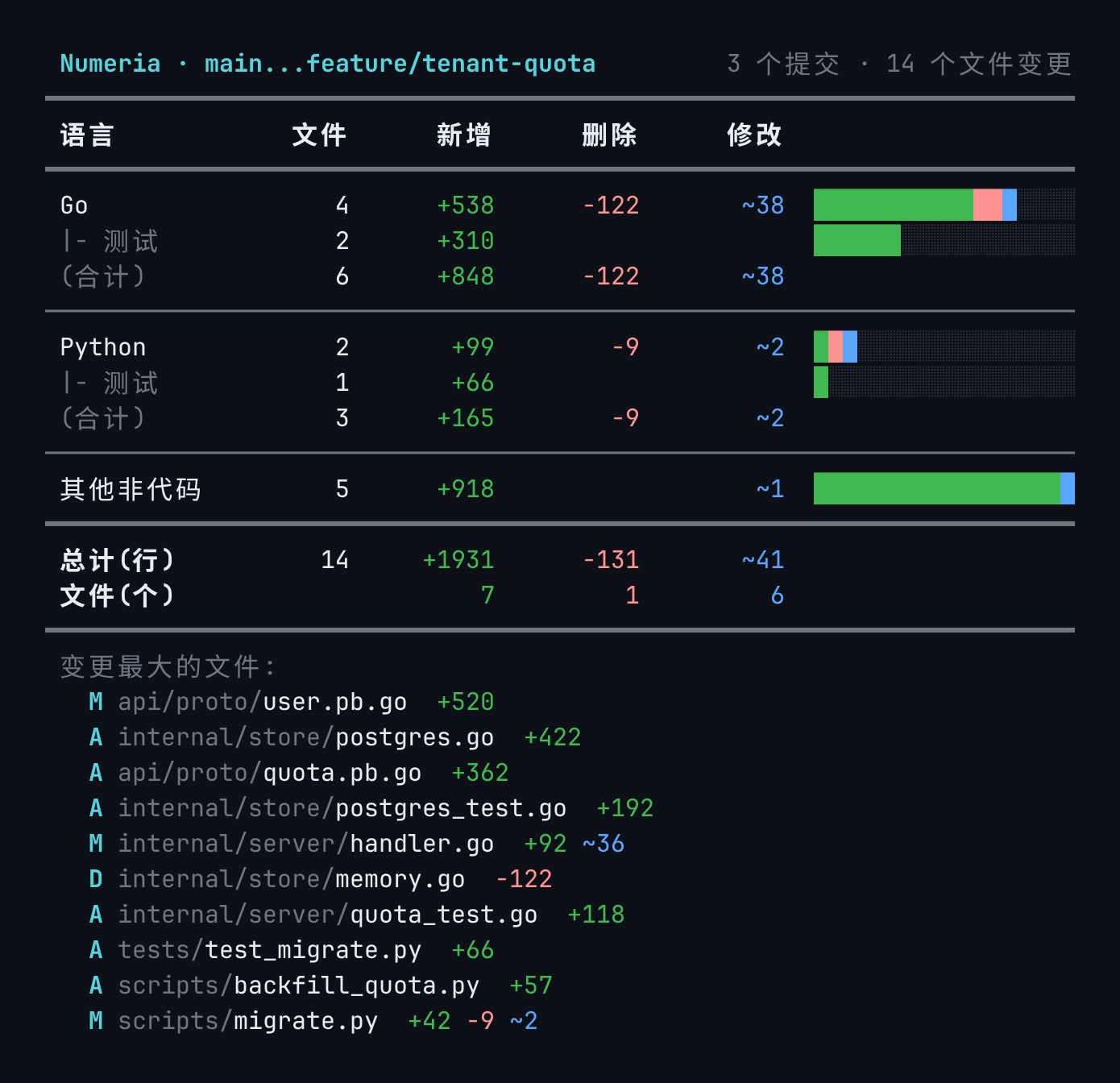Image resolution: width=1120 pixels, height=1083 pixels.
Task: Click the 文件(个) row label
Action: pyautogui.click(x=117, y=595)
